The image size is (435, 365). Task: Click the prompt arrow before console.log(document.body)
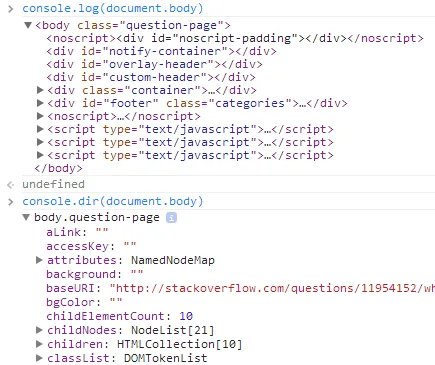(x=11, y=9)
